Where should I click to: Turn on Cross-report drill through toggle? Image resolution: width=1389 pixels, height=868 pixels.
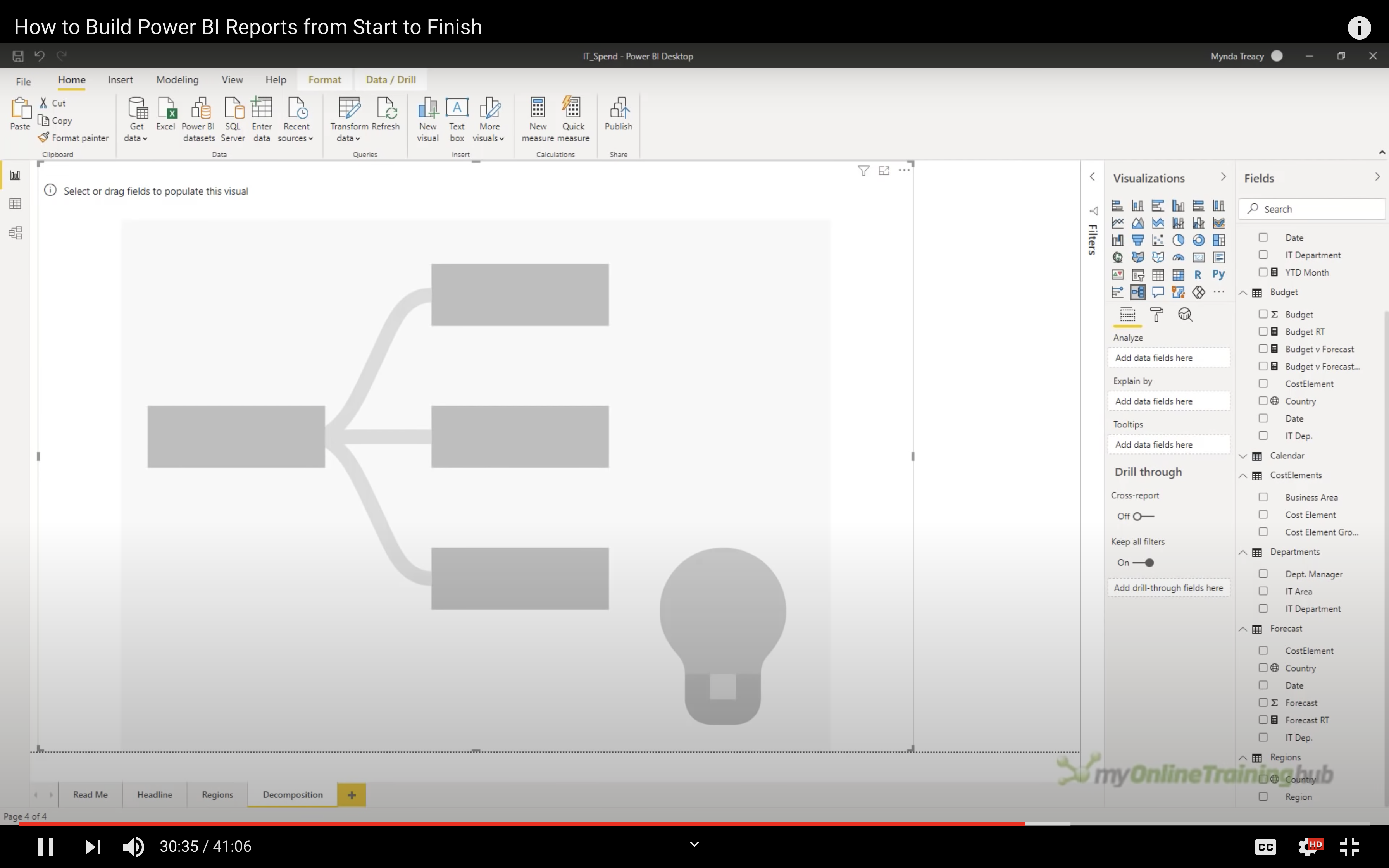coord(1143,516)
